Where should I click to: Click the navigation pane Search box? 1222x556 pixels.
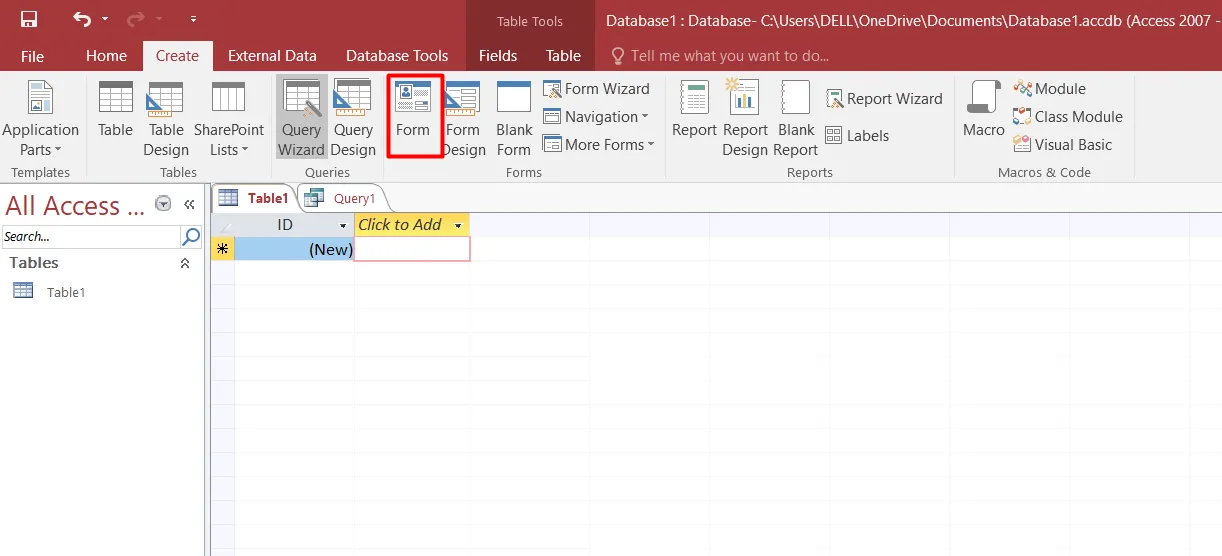click(x=91, y=237)
